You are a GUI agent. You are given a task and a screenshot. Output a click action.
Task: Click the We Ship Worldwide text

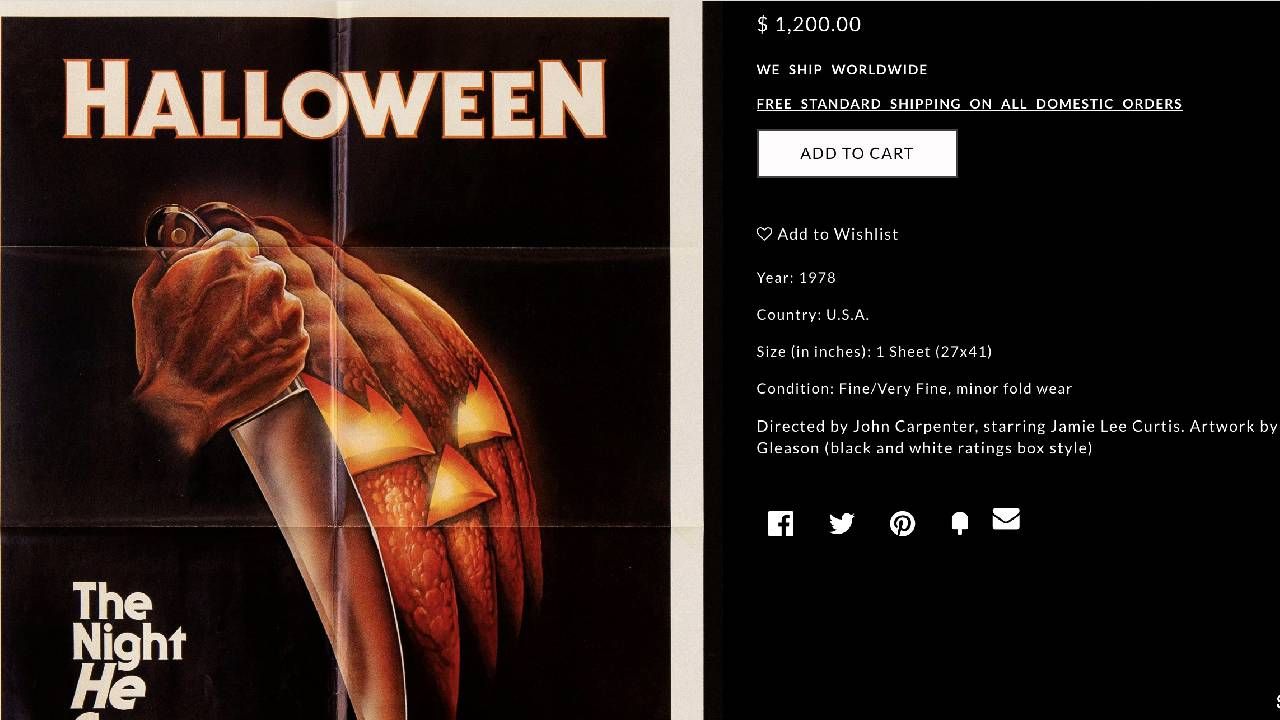[842, 69]
